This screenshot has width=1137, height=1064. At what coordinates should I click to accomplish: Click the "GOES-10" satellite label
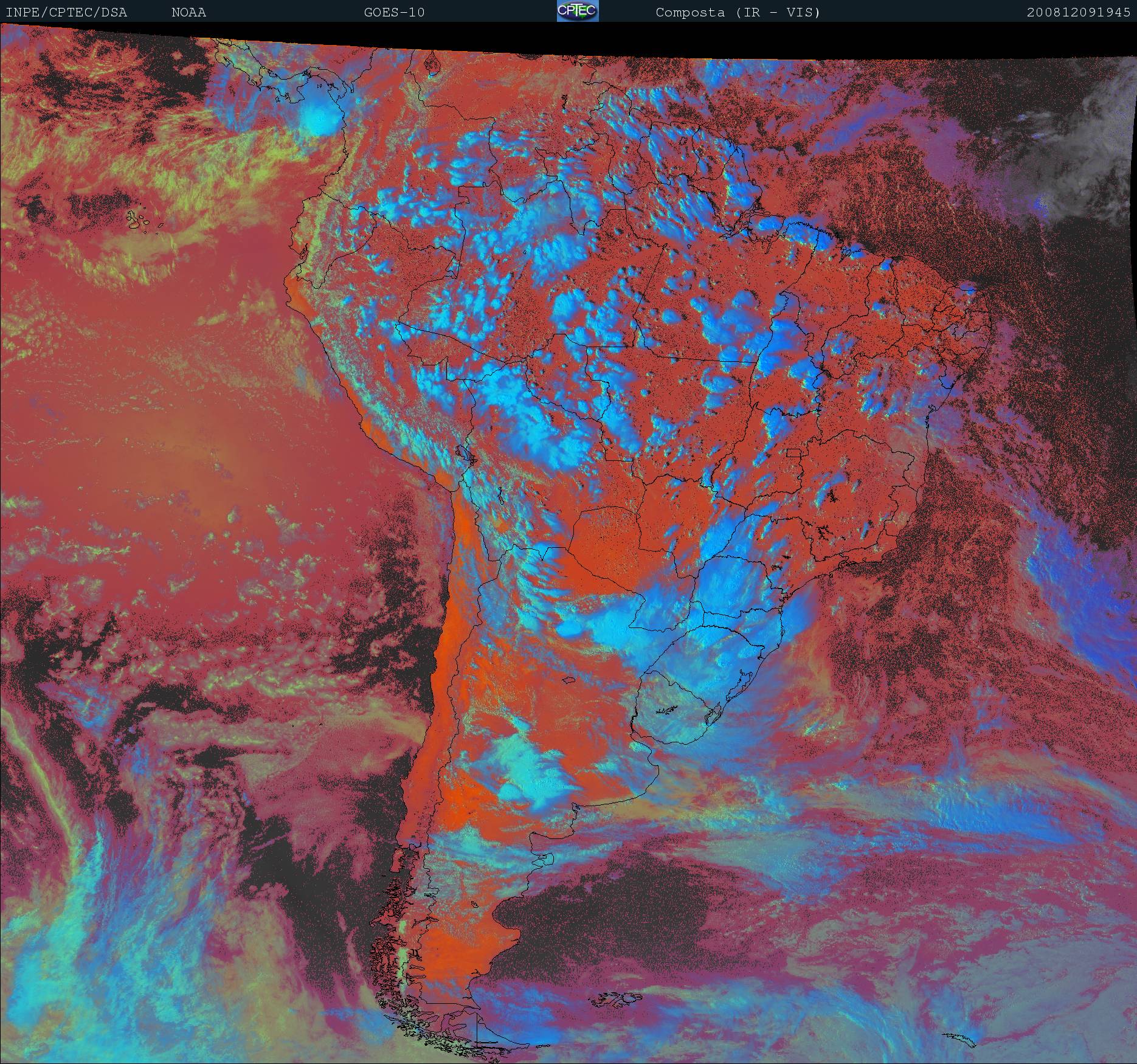394,12
